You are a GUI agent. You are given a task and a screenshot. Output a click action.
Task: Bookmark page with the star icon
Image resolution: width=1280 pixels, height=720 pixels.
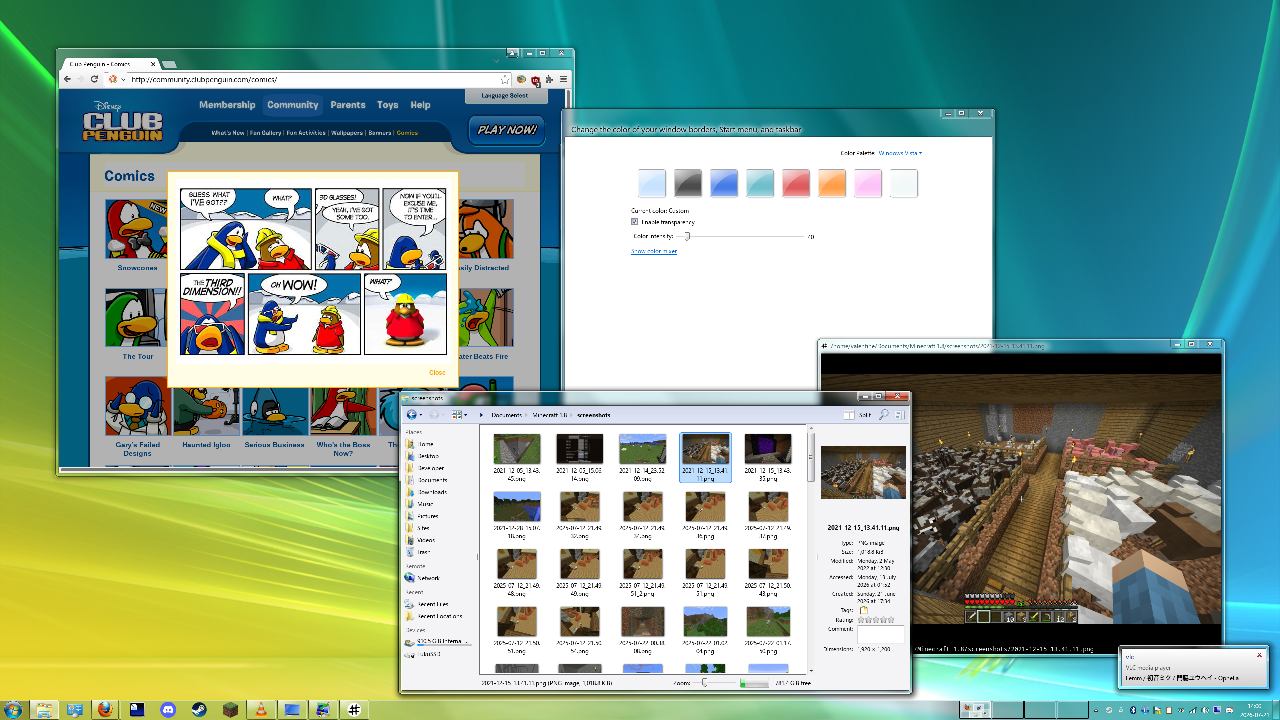[x=506, y=79]
